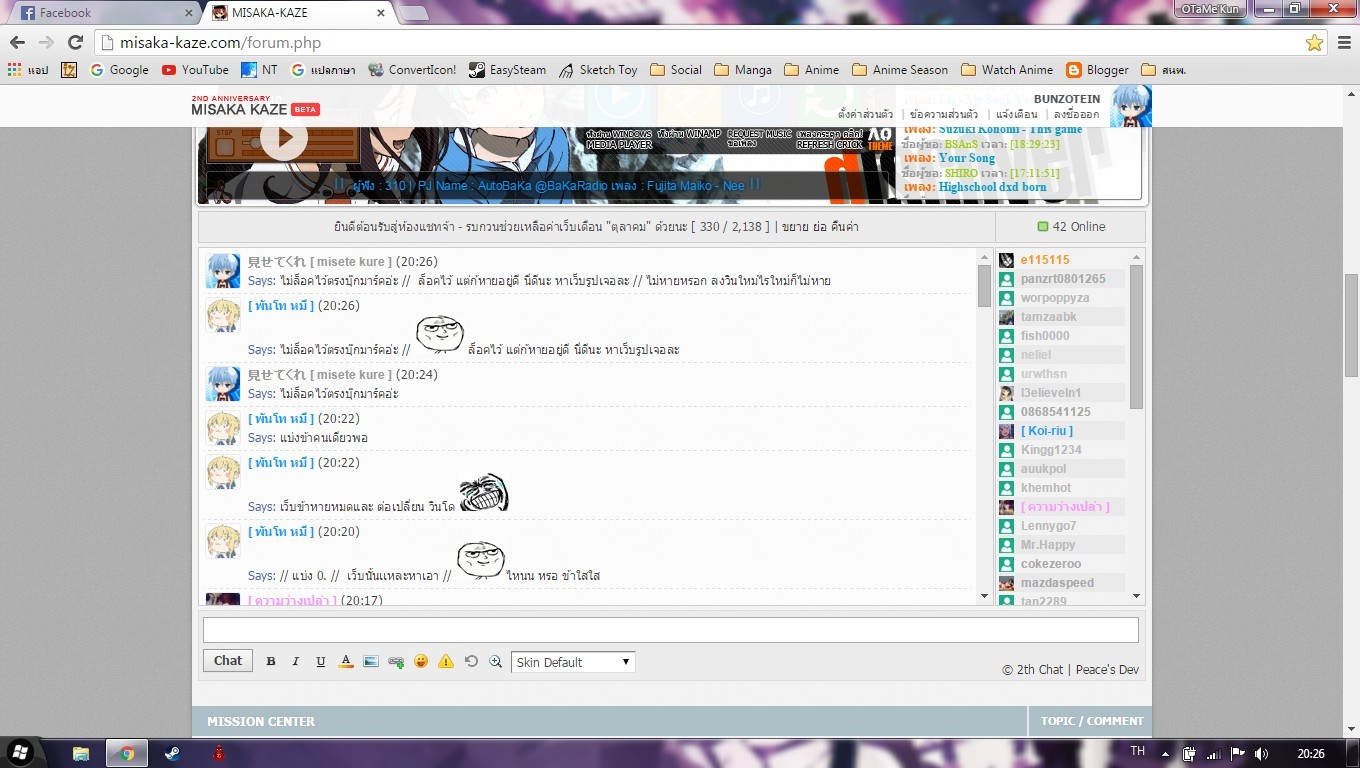Select user [ Koi-riu ] in online list

1047,431
